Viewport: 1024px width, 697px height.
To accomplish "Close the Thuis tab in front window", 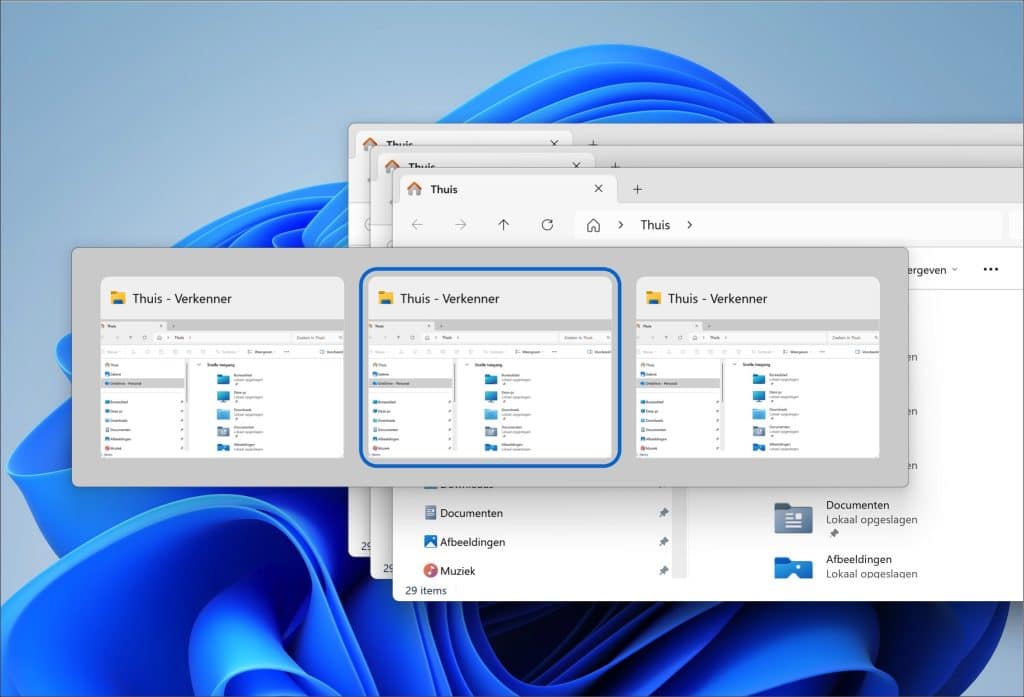I will click(598, 188).
